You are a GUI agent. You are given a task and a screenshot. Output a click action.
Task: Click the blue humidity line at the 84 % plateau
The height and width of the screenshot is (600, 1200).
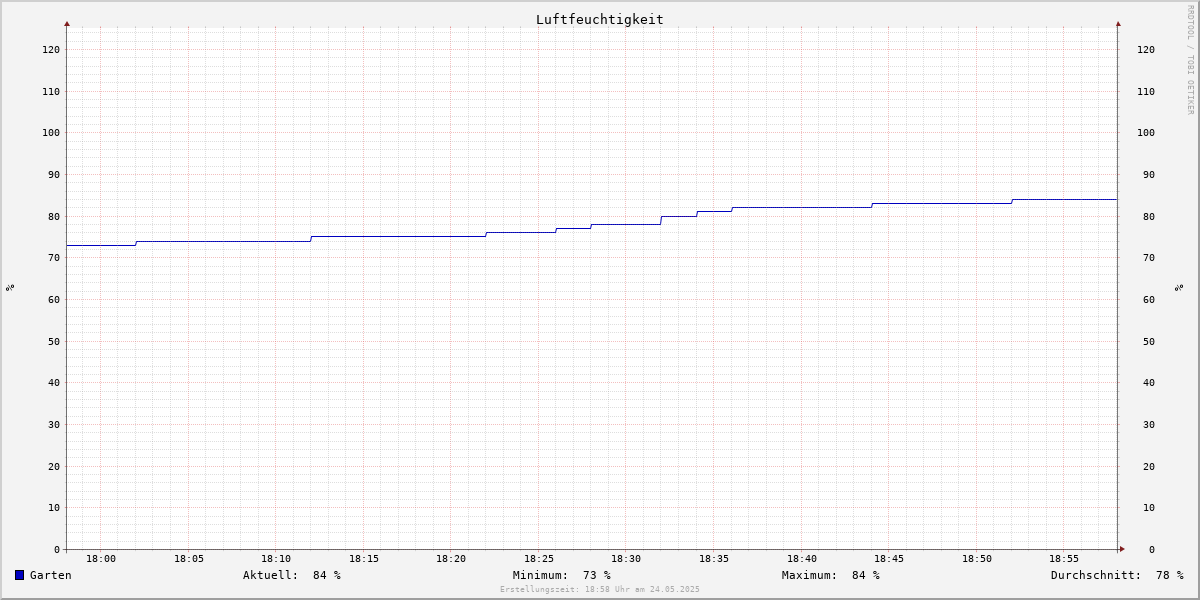tap(1065, 199)
